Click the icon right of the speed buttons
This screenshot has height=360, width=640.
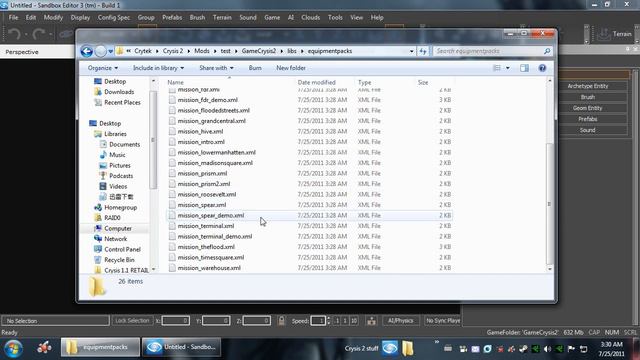371,321
